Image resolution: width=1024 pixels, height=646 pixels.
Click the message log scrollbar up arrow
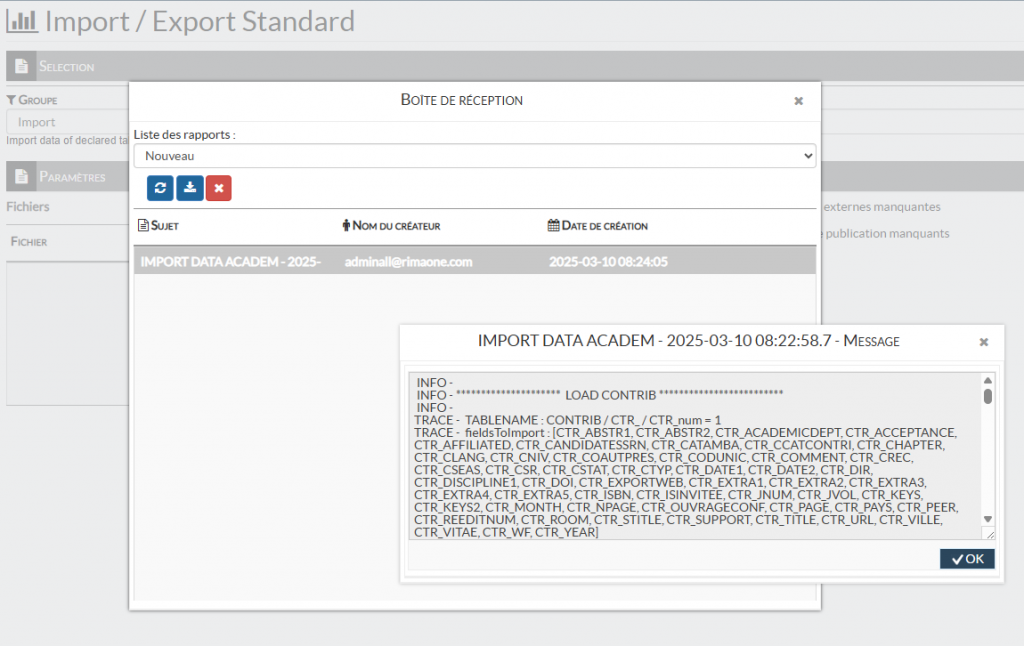tap(988, 381)
